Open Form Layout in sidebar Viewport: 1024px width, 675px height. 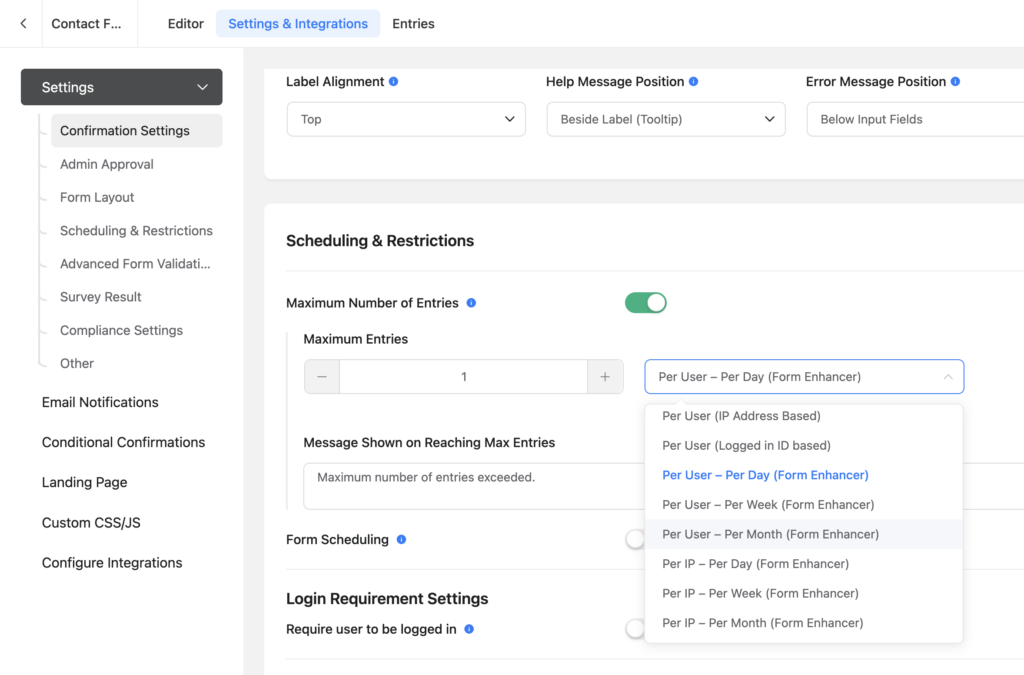(97, 197)
